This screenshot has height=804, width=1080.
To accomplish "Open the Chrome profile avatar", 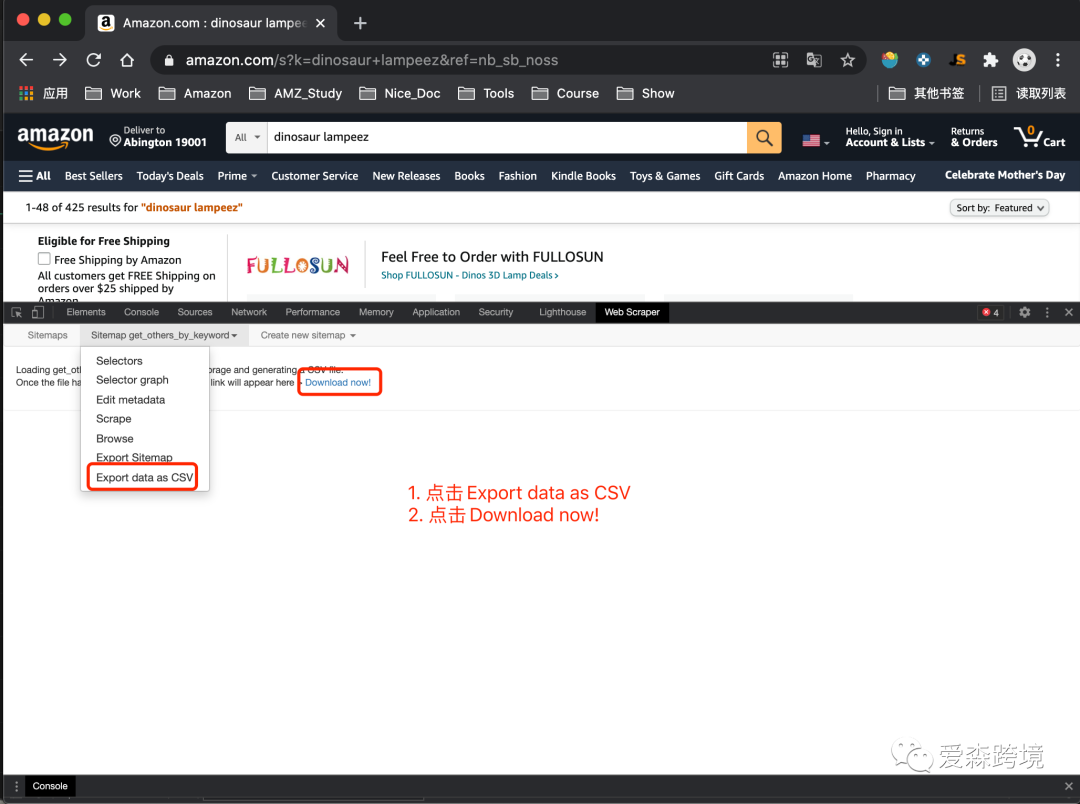I will point(1024,60).
